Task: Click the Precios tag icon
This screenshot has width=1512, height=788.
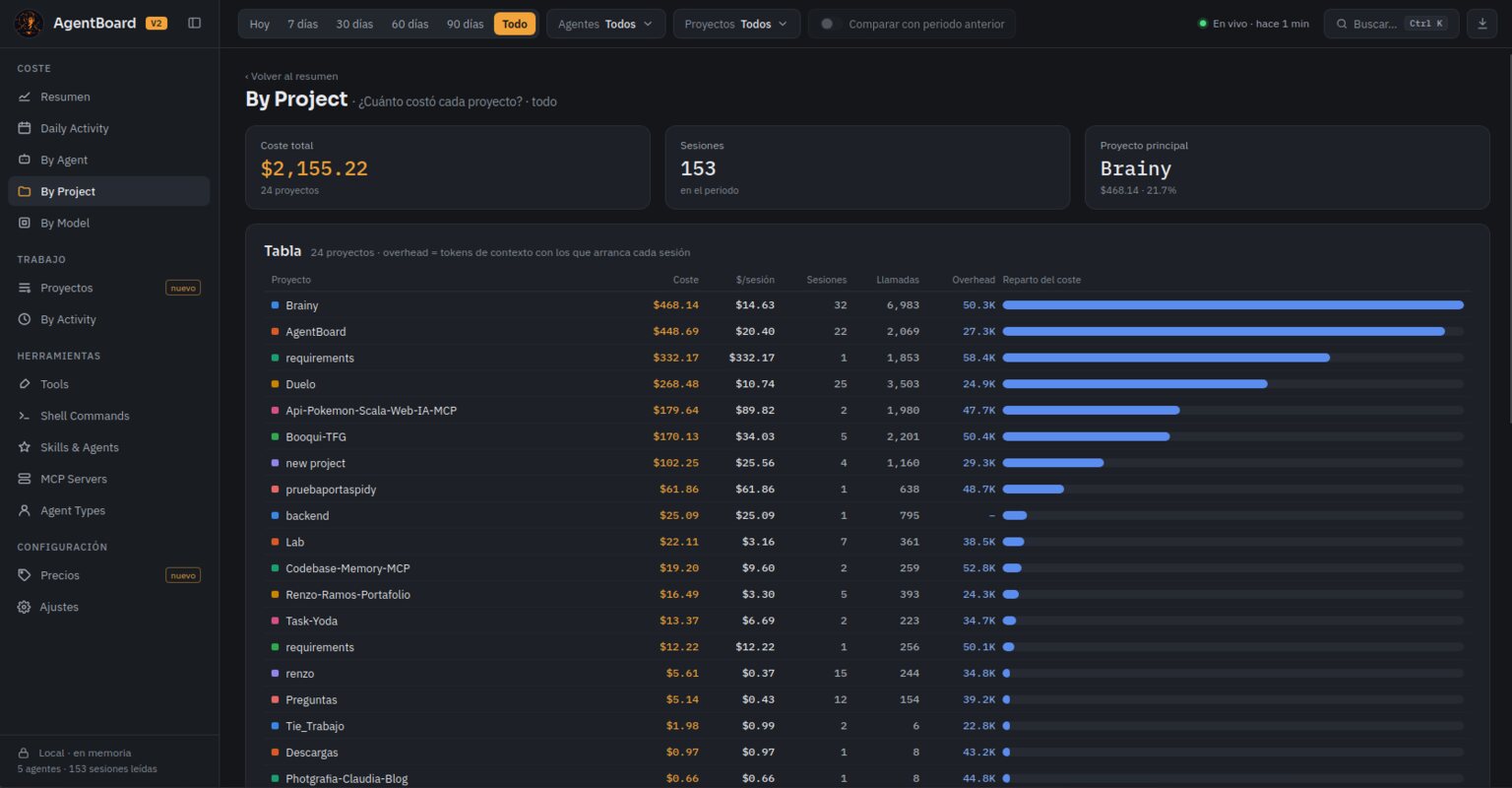Action: pyautogui.click(x=25, y=575)
